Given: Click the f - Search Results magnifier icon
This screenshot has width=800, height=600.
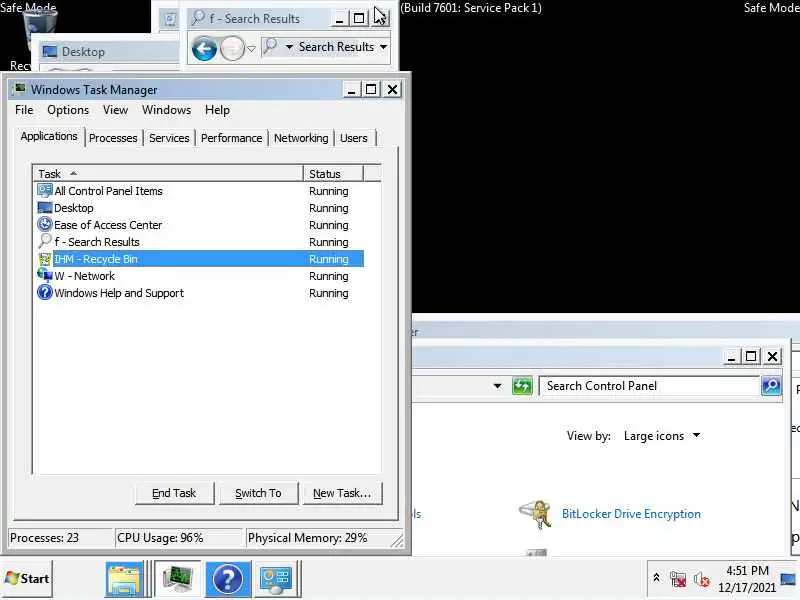Looking at the screenshot, I should pyautogui.click(x=44, y=241).
